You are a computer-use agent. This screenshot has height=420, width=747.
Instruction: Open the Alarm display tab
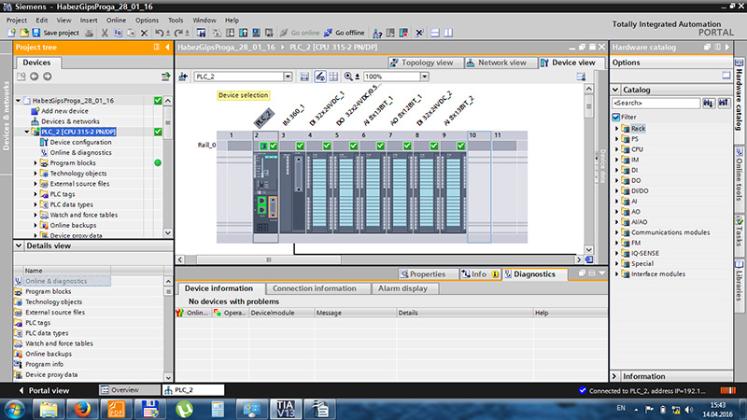tap(403, 289)
